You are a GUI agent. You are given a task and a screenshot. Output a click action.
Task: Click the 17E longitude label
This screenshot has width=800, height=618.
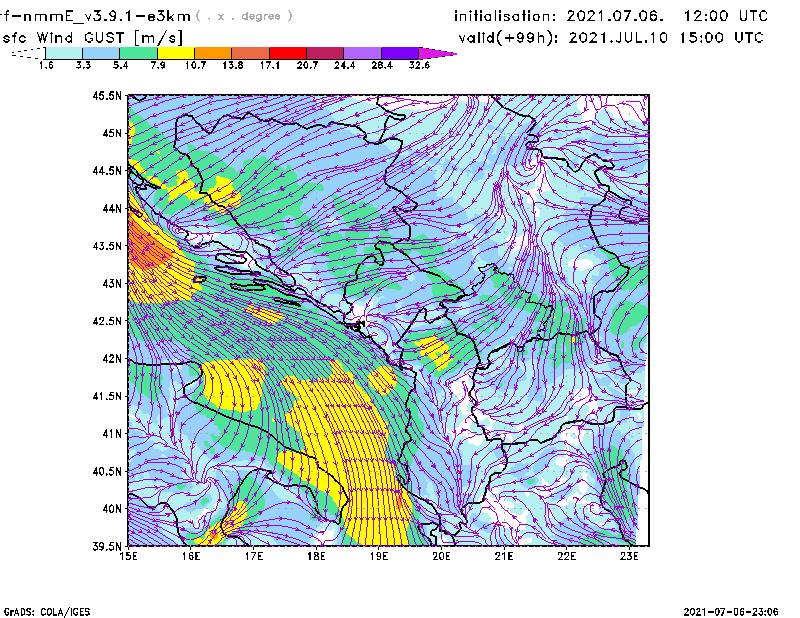click(x=254, y=556)
